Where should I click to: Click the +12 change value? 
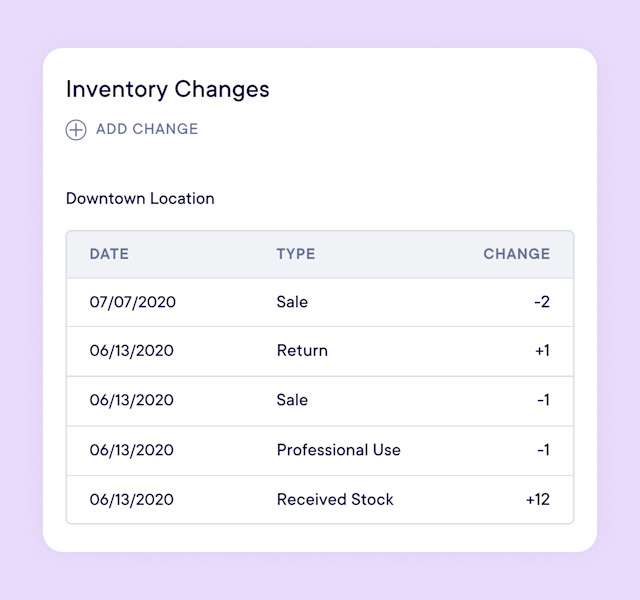pyautogui.click(x=537, y=499)
